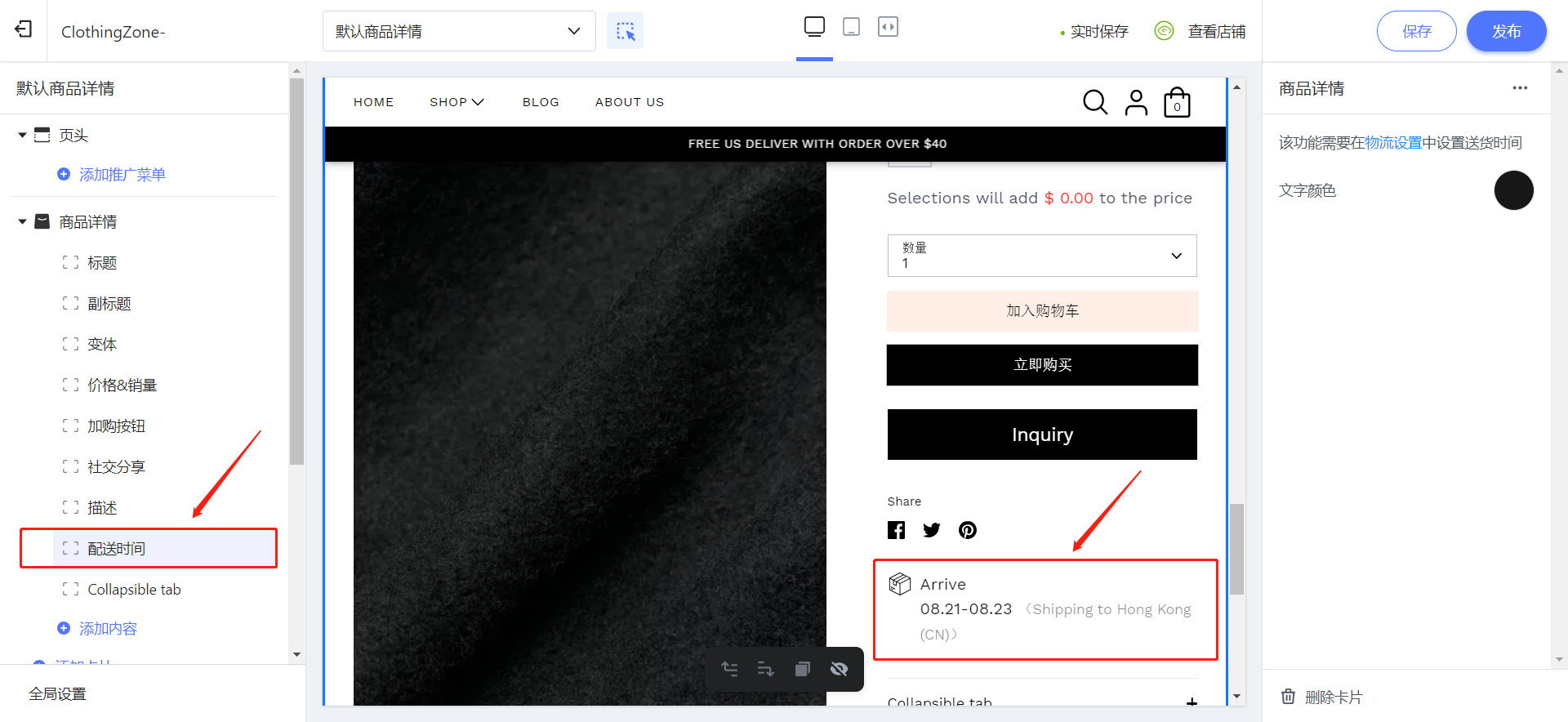Collapse the 商品详情 section arrow

pos(22,221)
